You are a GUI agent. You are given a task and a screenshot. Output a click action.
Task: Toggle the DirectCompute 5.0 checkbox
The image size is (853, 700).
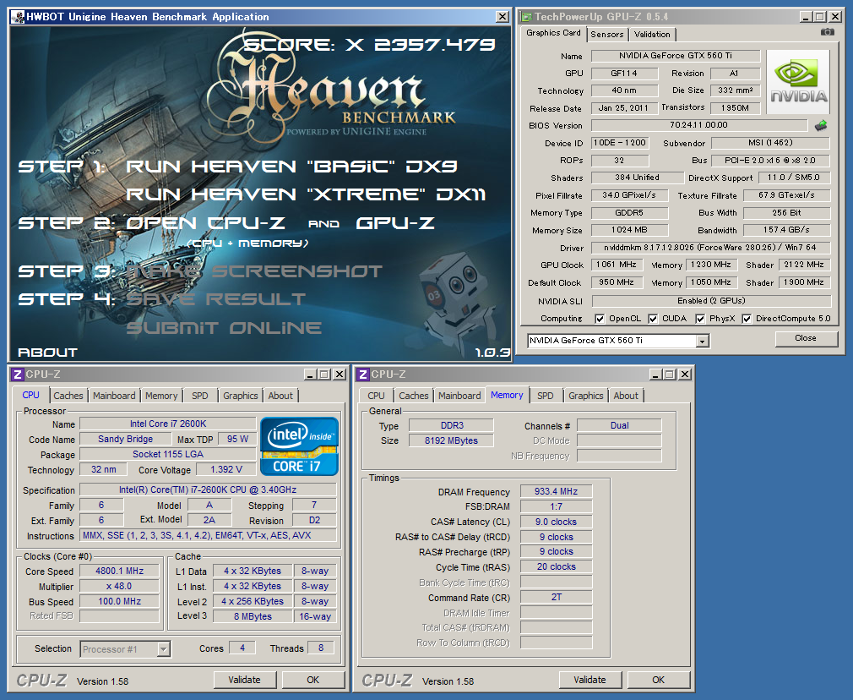tap(747, 319)
